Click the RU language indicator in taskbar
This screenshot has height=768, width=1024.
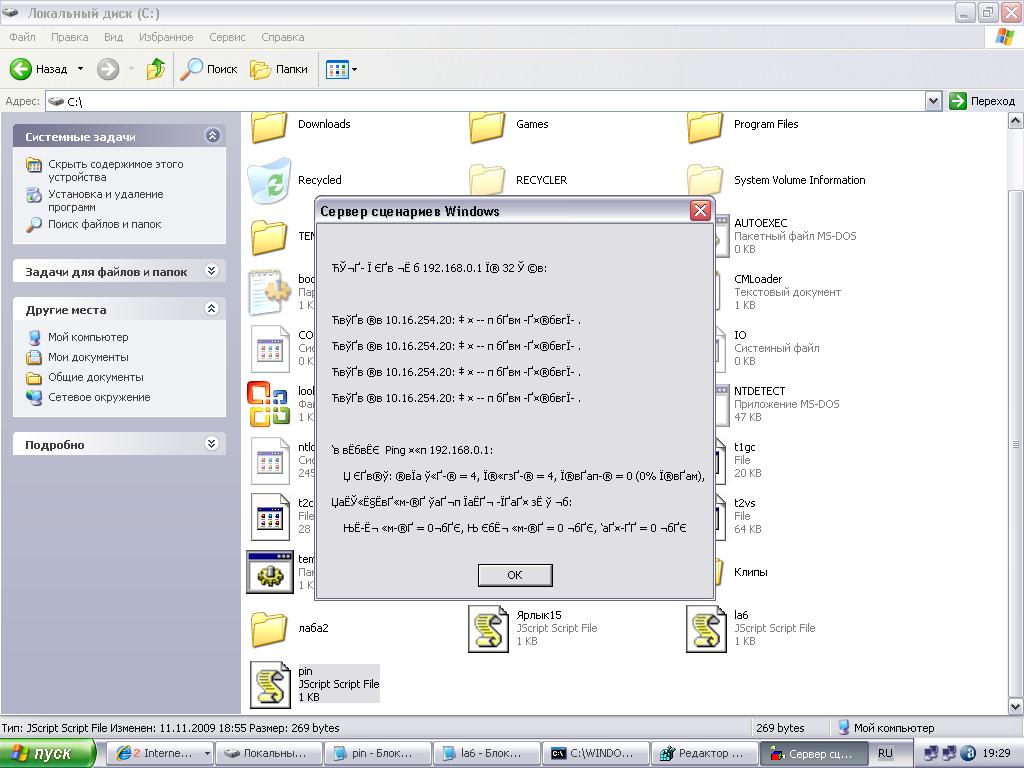[x=885, y=753]
